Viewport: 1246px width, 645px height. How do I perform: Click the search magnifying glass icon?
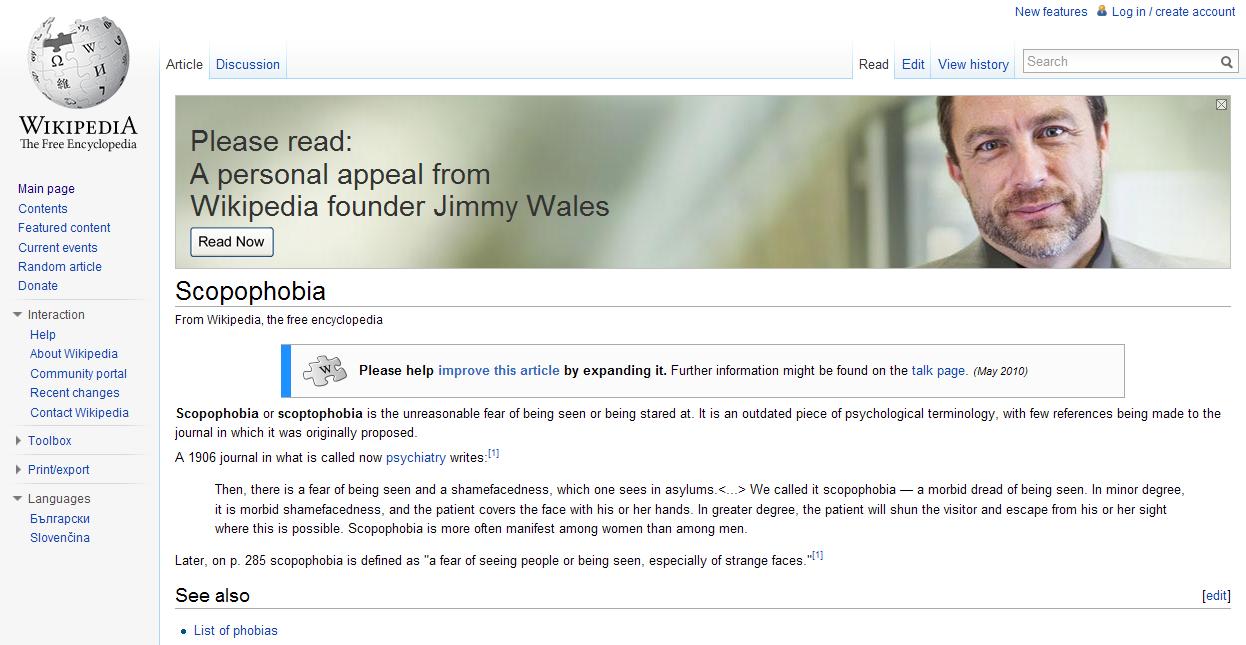pos(1226,62)
